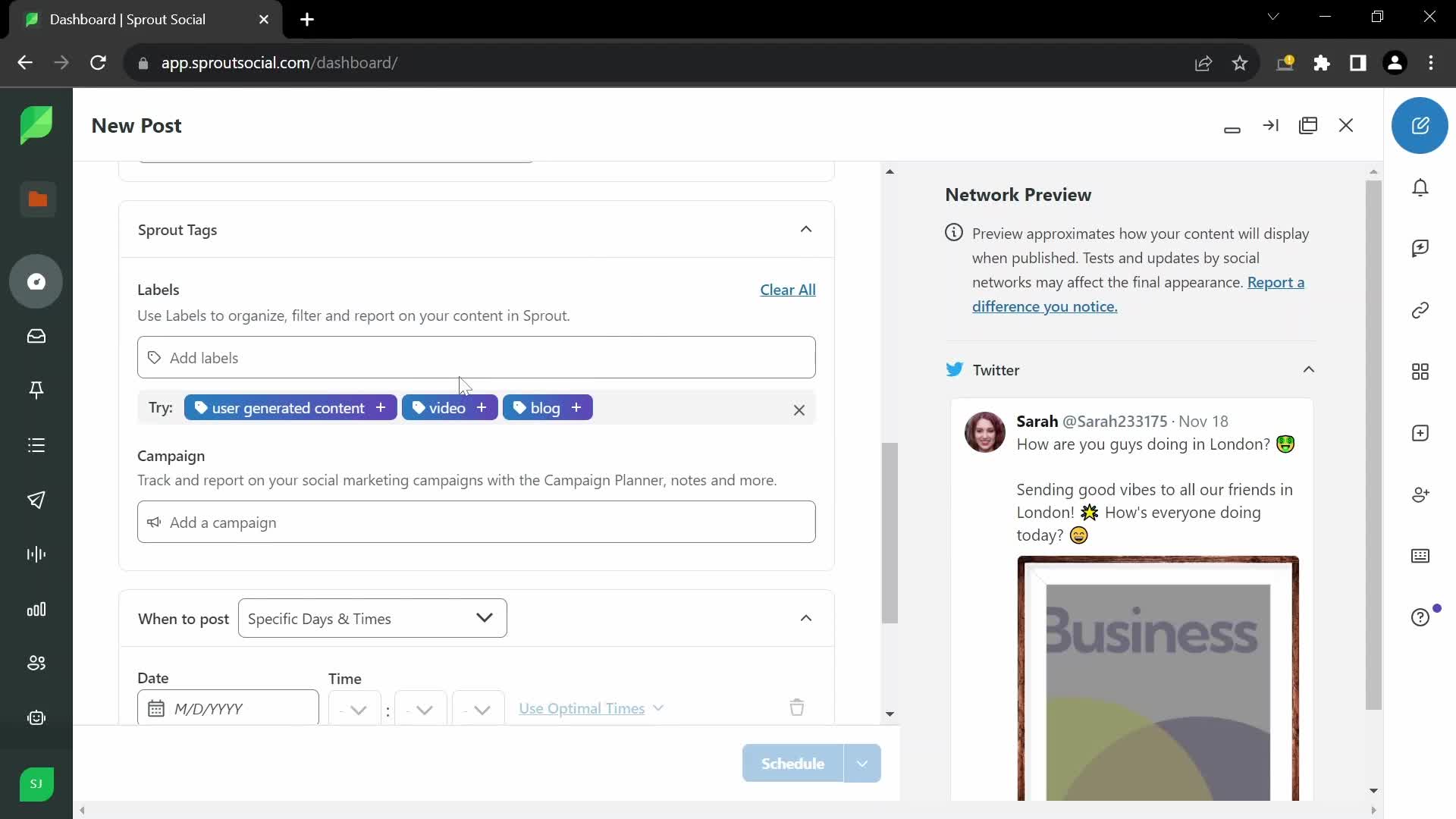Dismiss the label suggestions with X
The height and width of the screenshot is (819, 1456).
pos(799,410)
